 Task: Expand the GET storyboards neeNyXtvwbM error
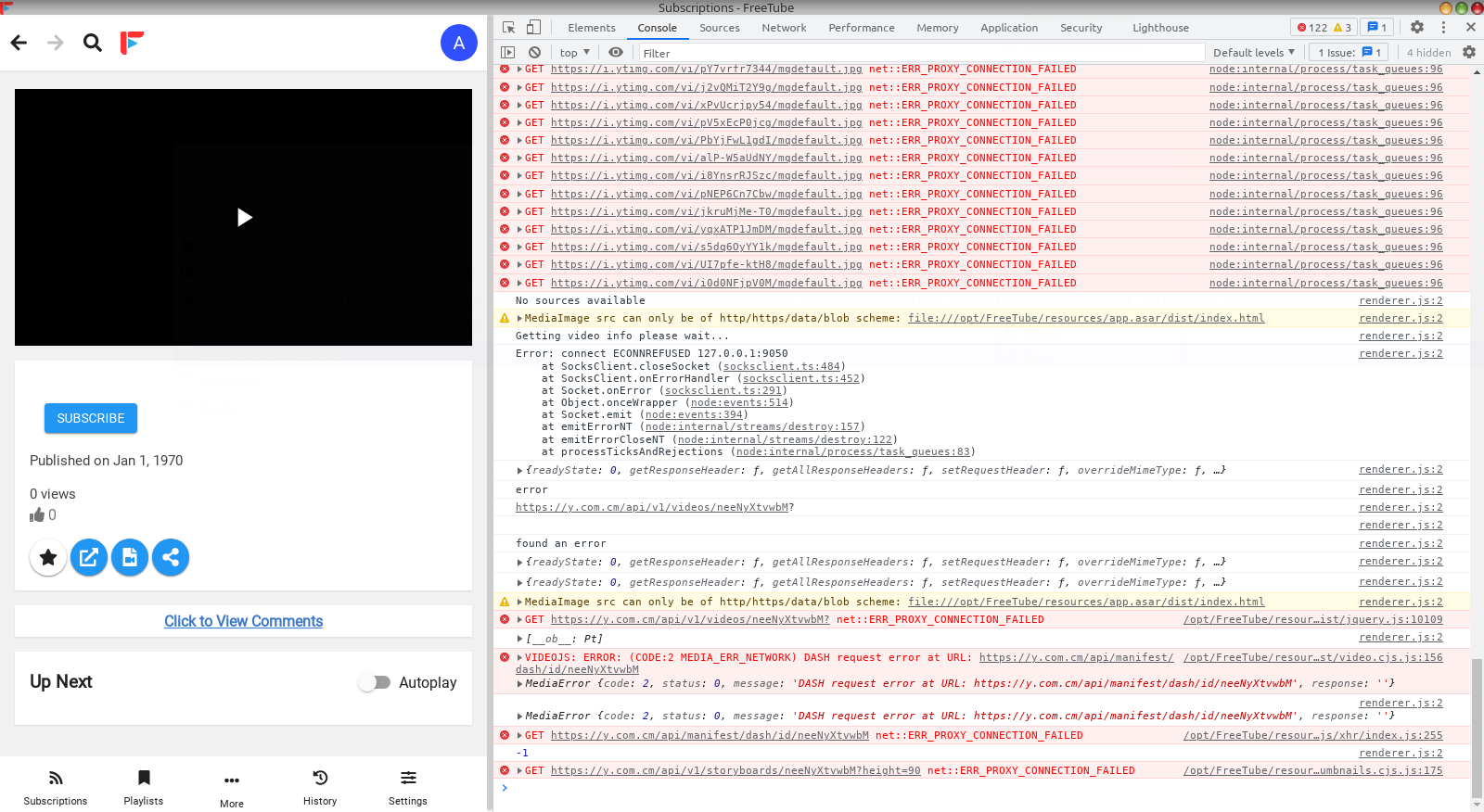click(x=520, y=771)
